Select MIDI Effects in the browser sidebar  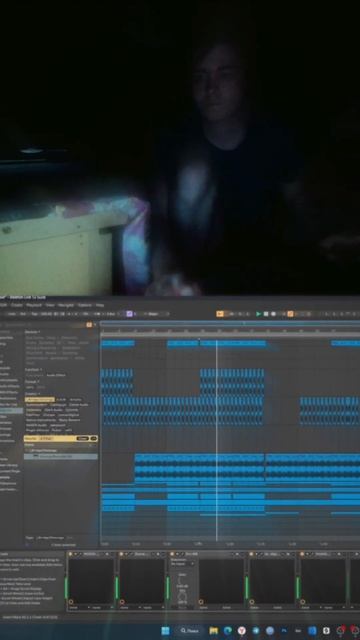pyautogui.click(x=9, y=392)
